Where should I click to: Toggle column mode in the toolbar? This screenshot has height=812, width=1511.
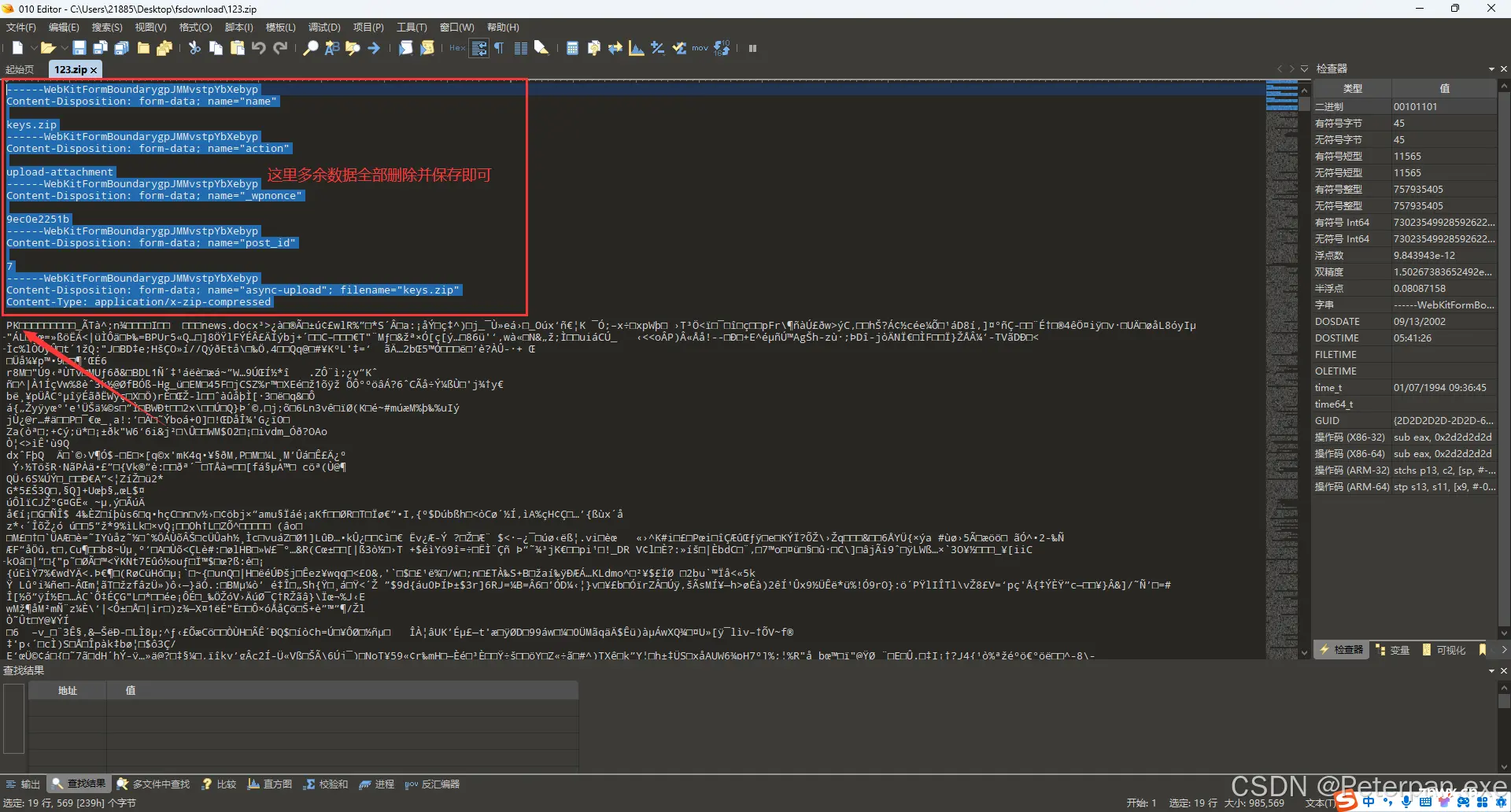tap(520, 48)
